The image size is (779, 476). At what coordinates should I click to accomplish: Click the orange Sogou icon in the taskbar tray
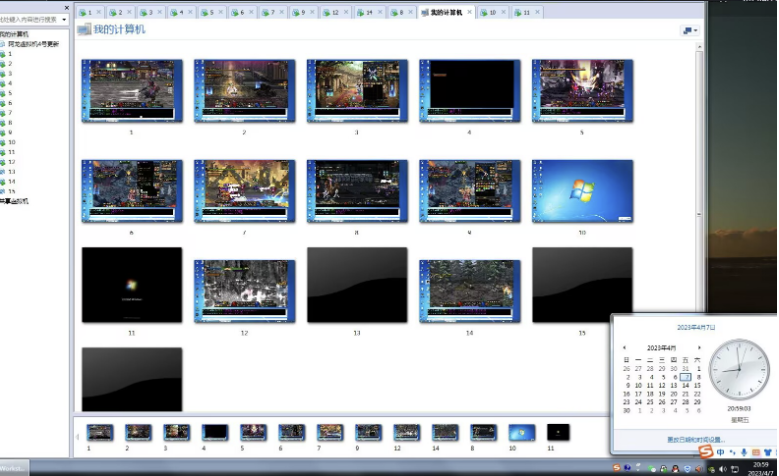click(x=617, y=468)
